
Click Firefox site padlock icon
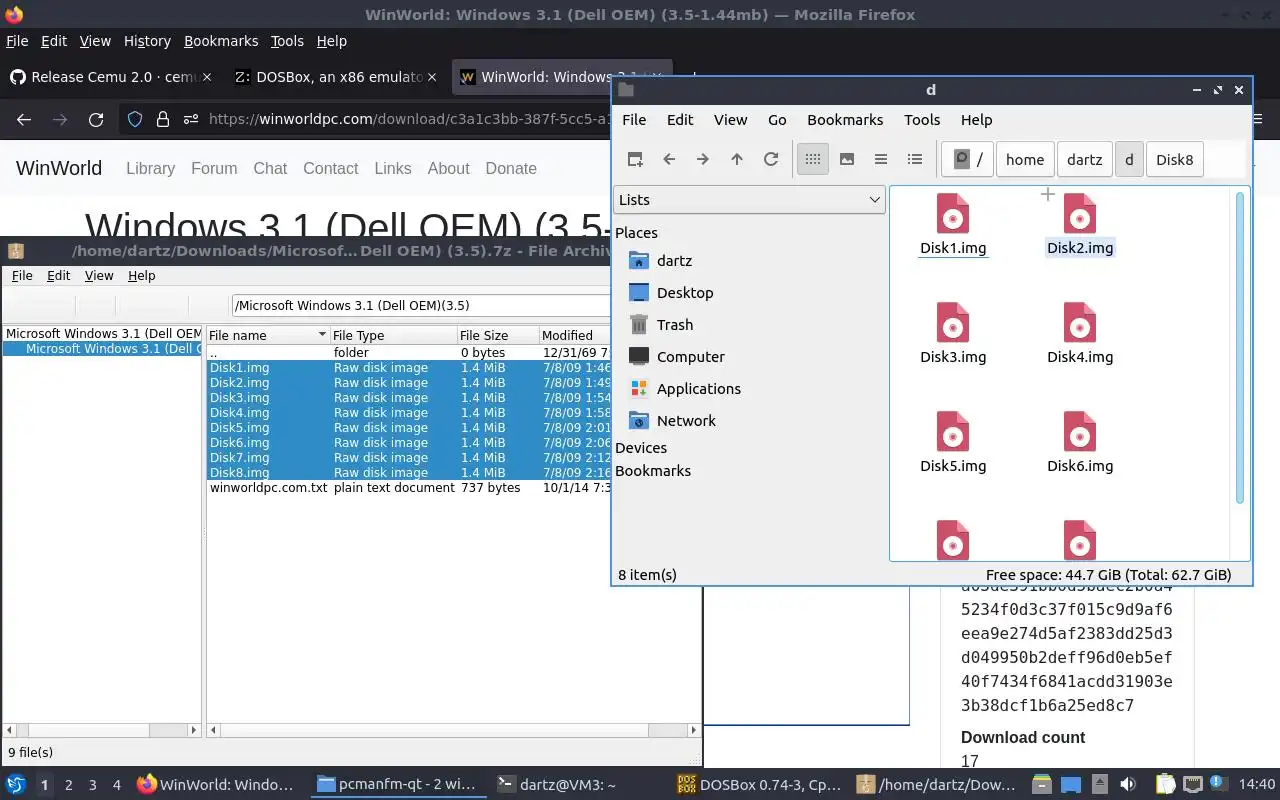coord(162,120)
